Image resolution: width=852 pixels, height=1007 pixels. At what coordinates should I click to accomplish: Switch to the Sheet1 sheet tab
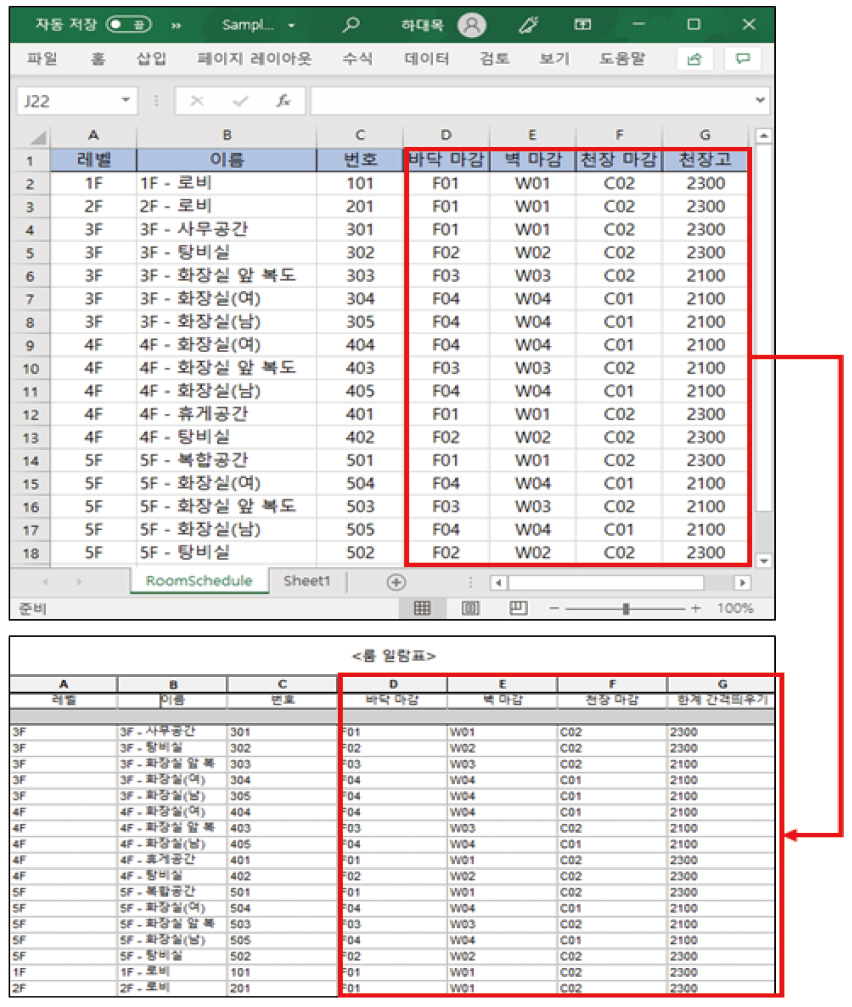click(307, 581)
